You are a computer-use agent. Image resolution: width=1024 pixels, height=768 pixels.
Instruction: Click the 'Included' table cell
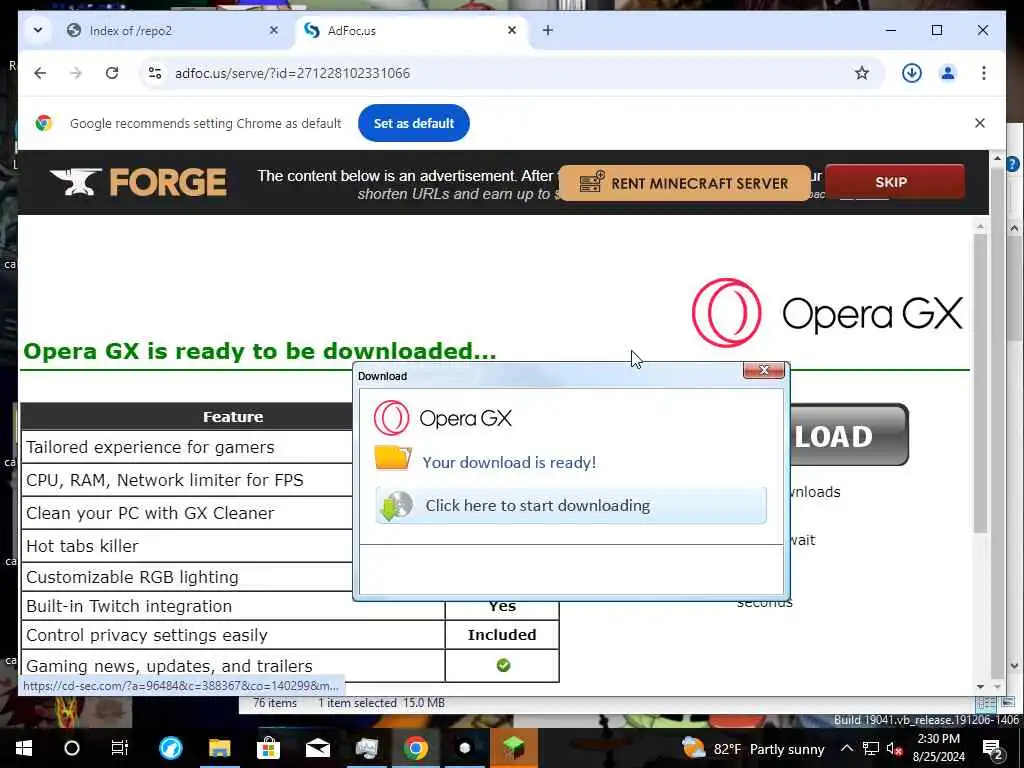point(502,635)
